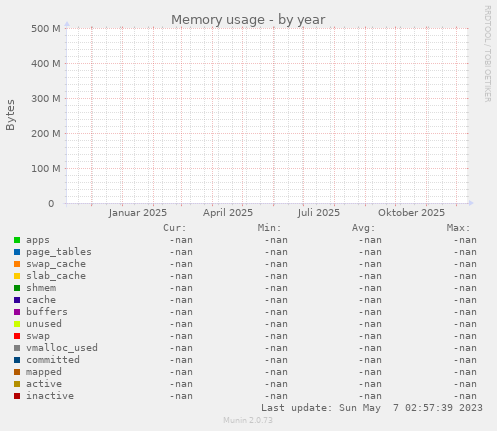Click the 'Bytes' vertical axis label
Screen dimensions: 497x431
(10, 115)
